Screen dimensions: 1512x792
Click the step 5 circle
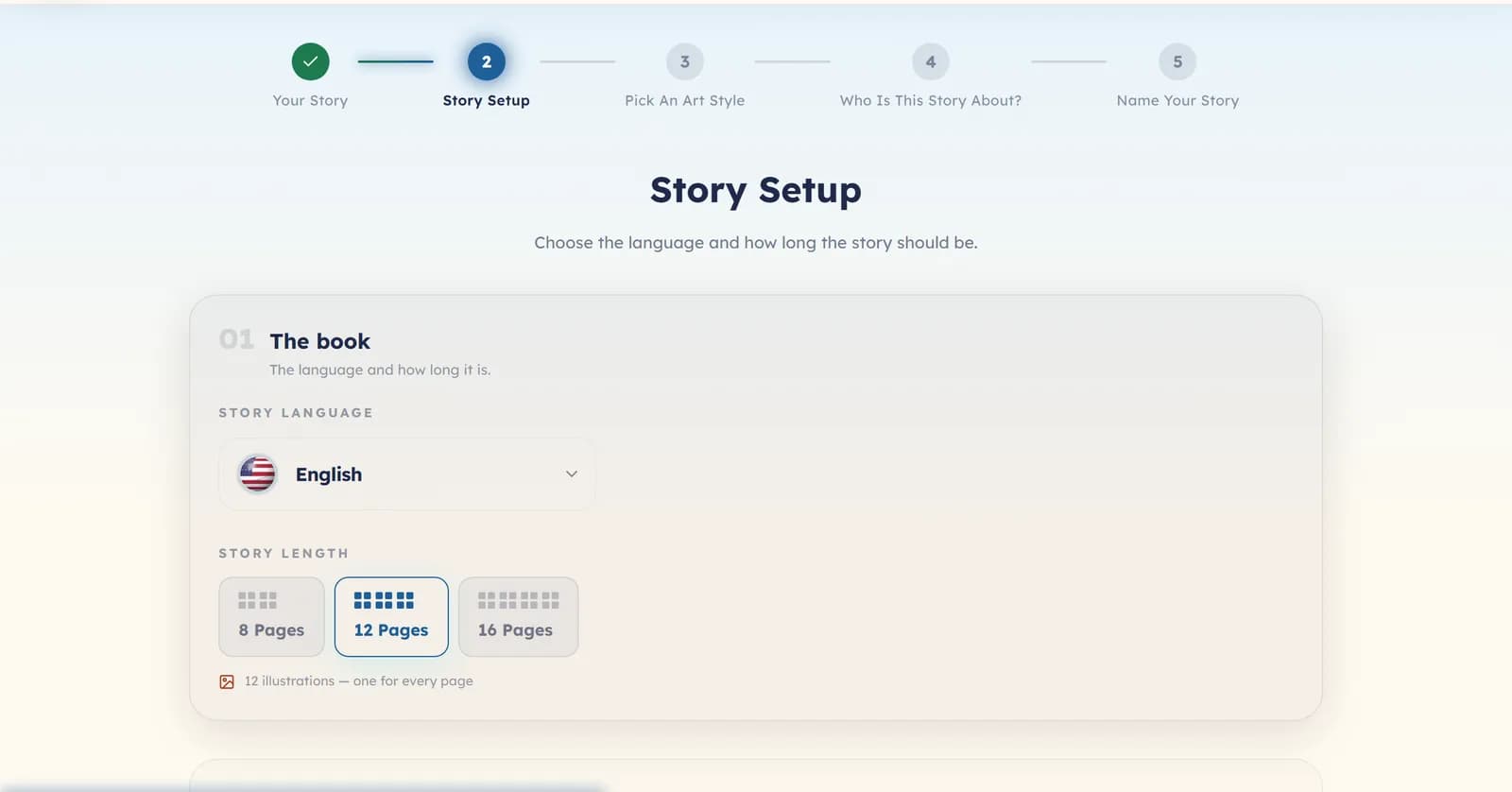pos(1177,61)
